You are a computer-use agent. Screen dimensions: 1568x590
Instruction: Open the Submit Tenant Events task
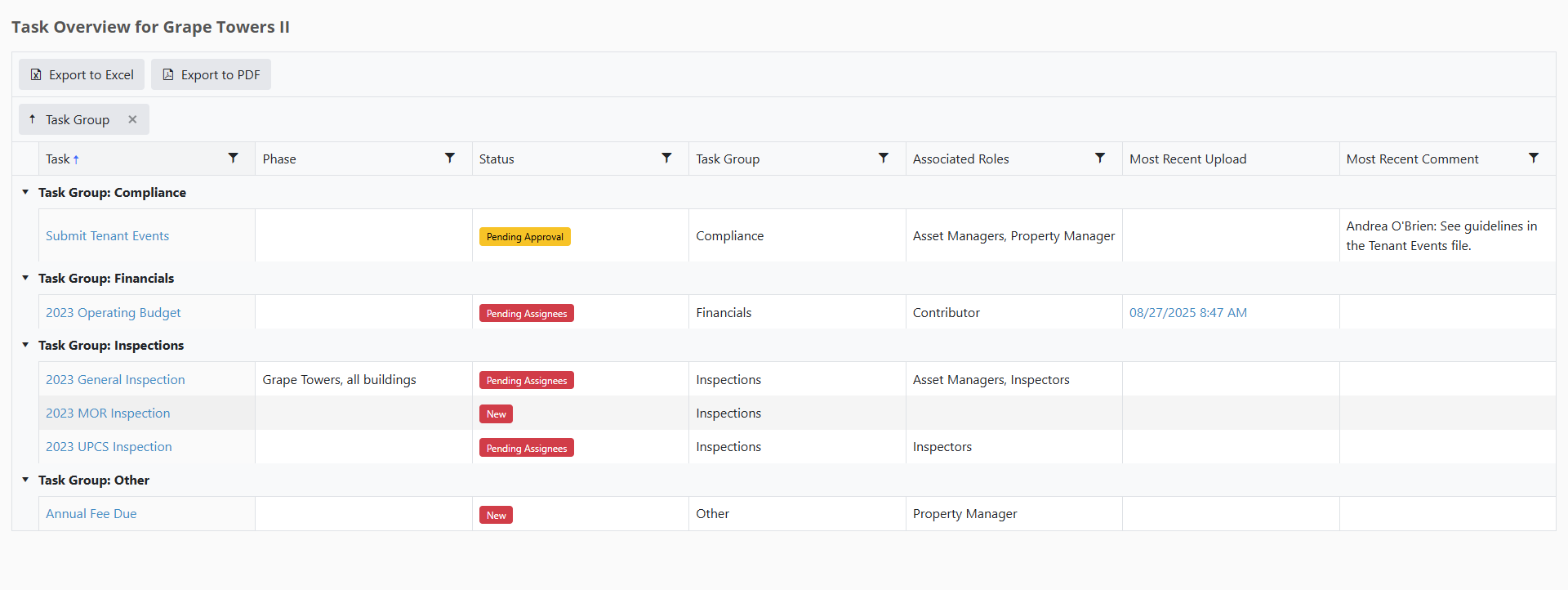(107, 235)
